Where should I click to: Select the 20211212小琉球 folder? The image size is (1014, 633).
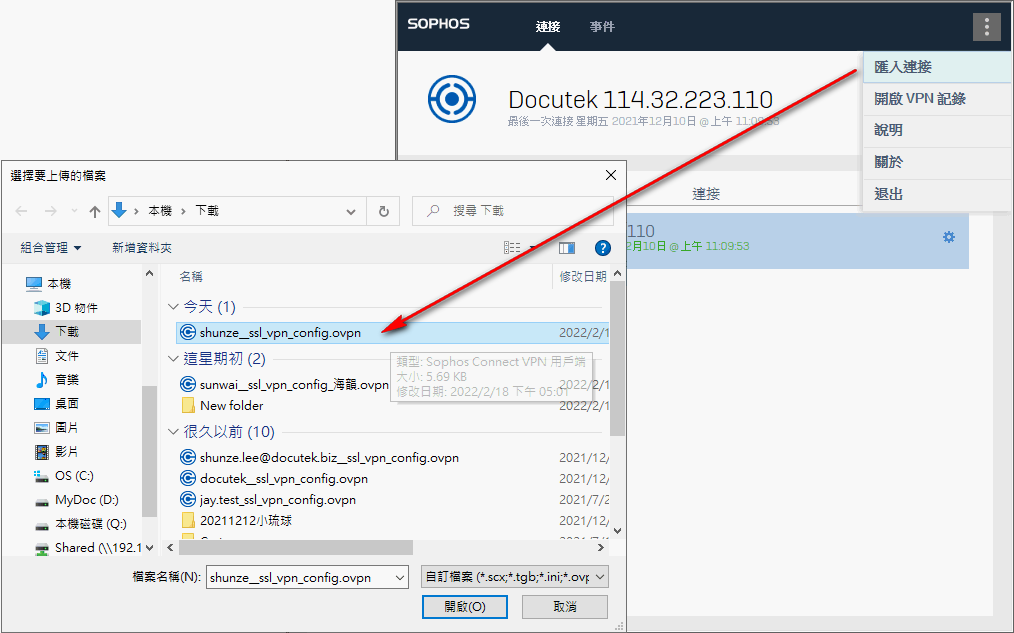(x=246, y=520)
